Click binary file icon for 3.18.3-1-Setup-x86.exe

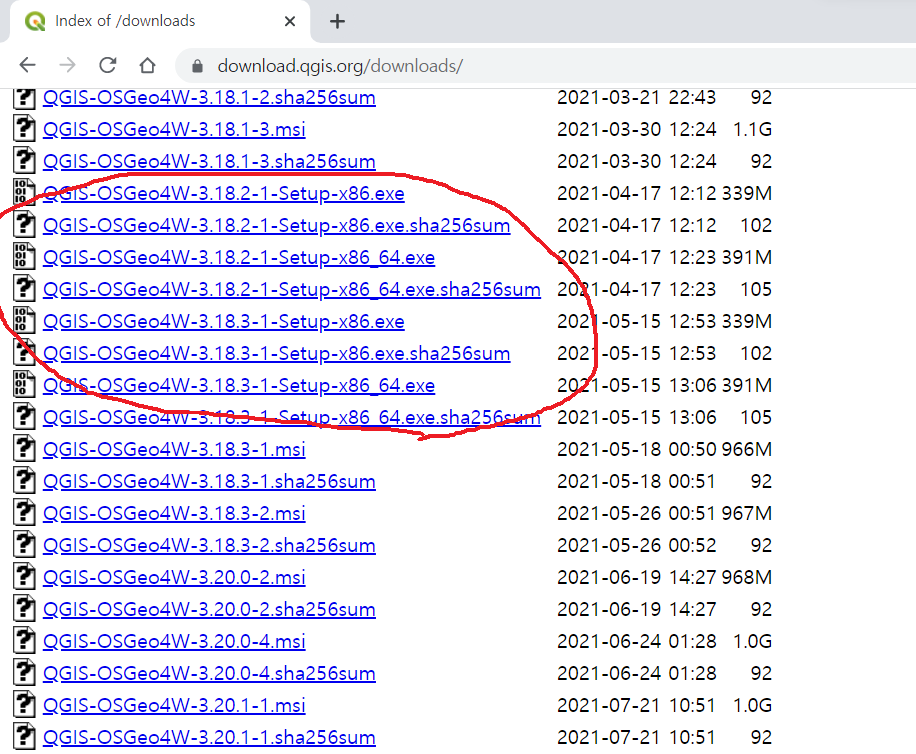pos(24,319)
